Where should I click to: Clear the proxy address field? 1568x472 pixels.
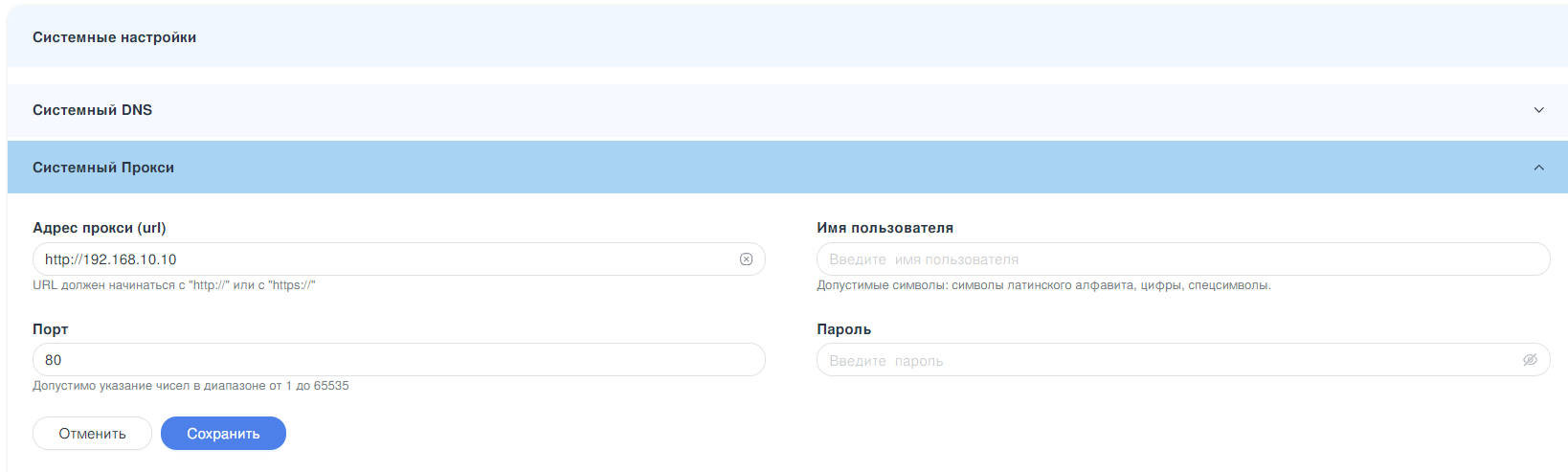pos(746,259)
